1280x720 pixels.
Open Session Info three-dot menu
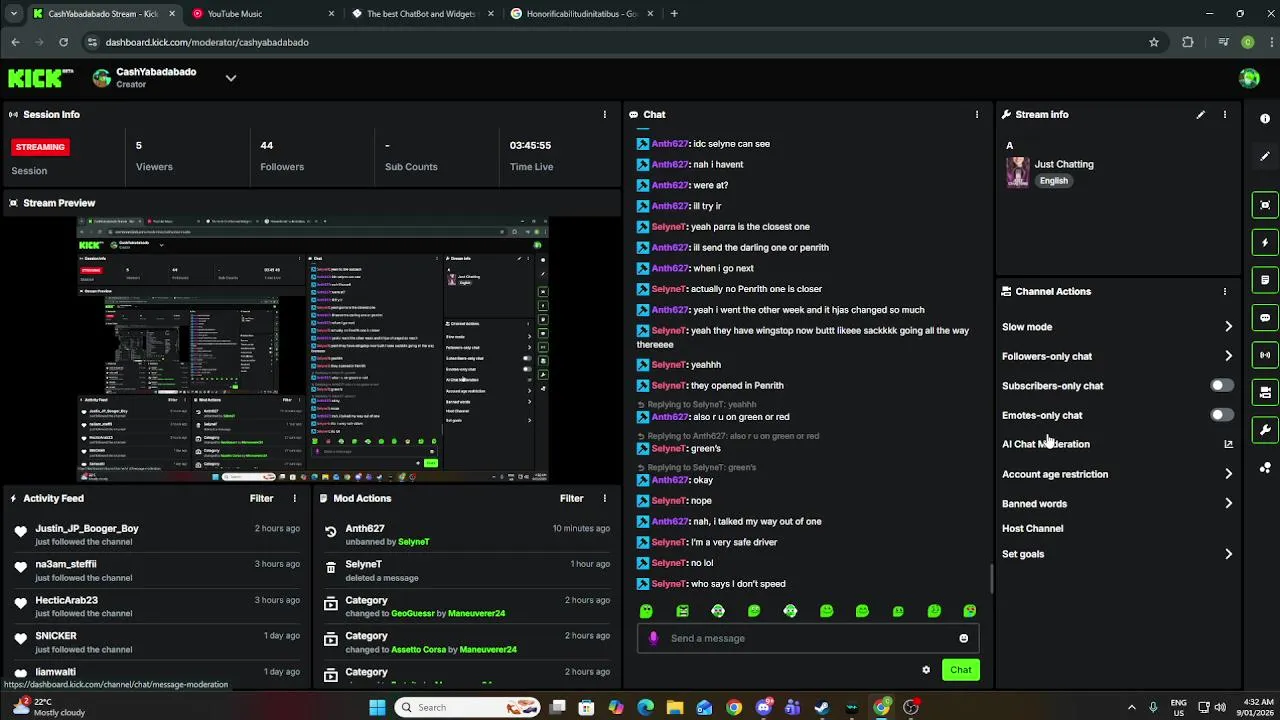point(604,115)
